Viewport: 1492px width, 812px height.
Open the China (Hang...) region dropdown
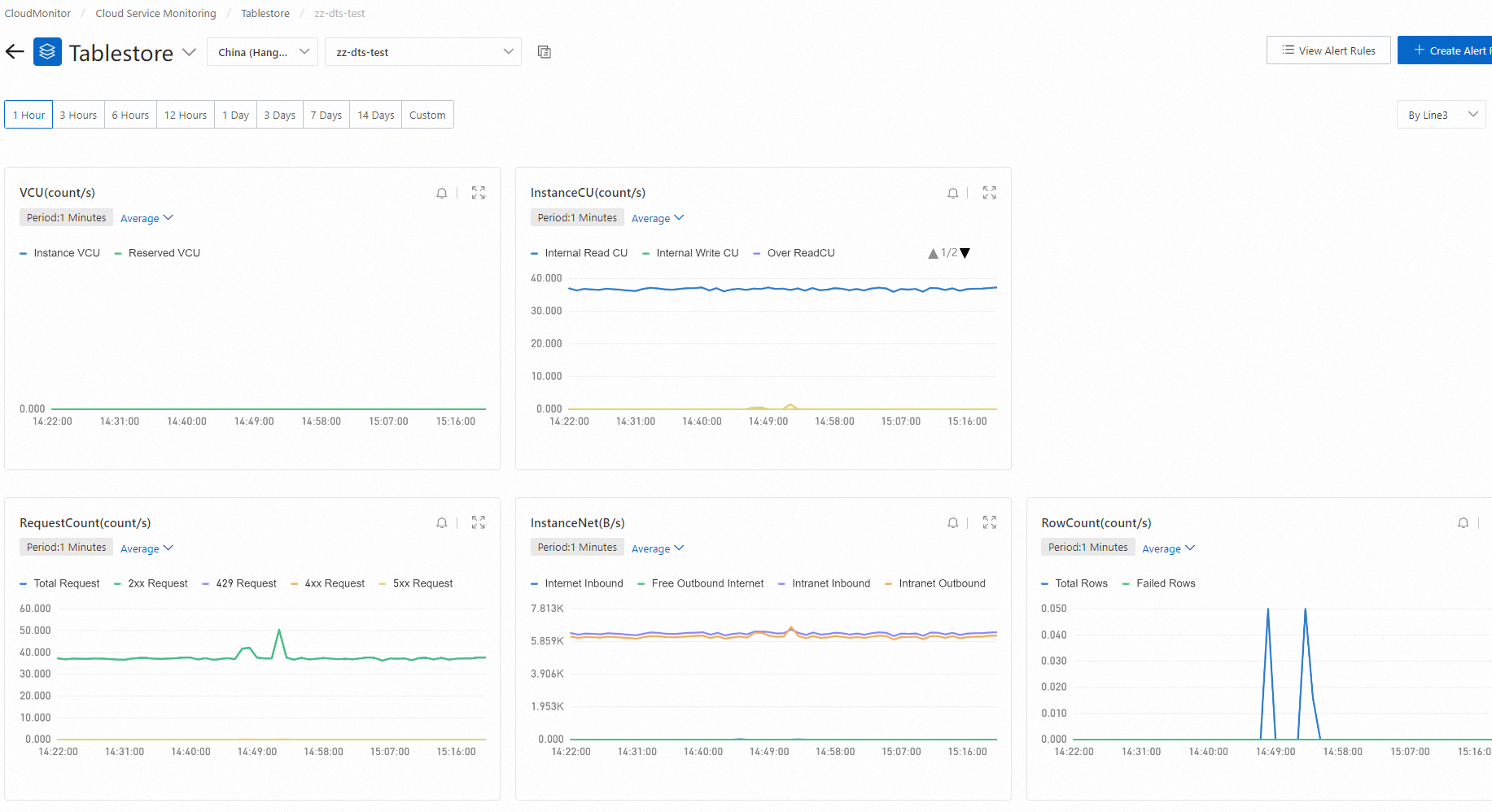(262, 52)
